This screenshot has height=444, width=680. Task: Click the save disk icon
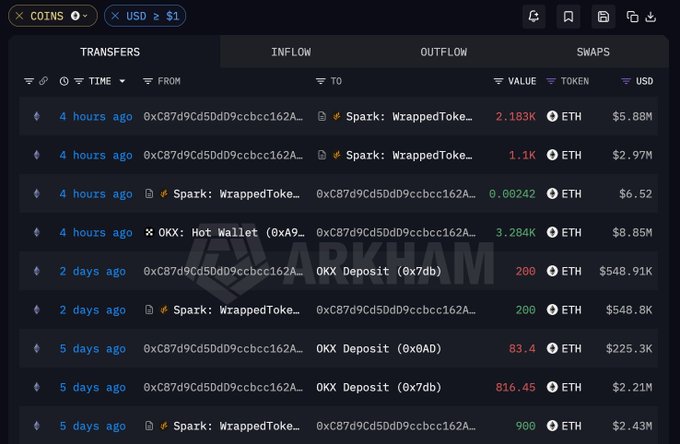[603, 16]
